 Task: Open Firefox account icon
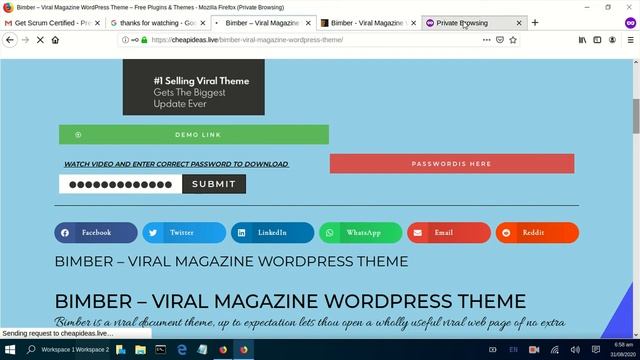point(612,40)
